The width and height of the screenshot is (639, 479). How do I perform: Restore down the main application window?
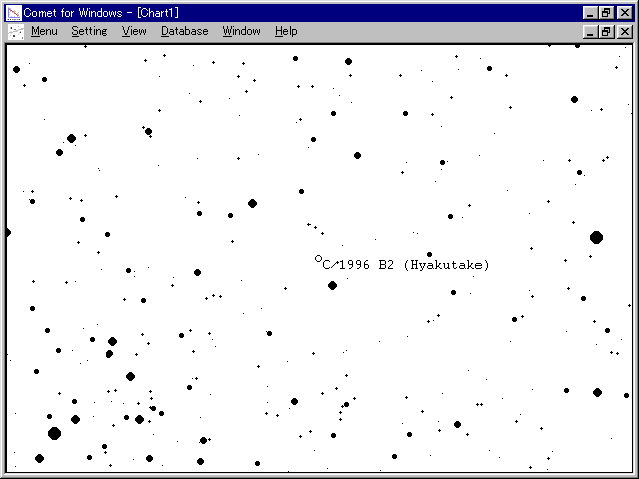(x=607, y=12)
